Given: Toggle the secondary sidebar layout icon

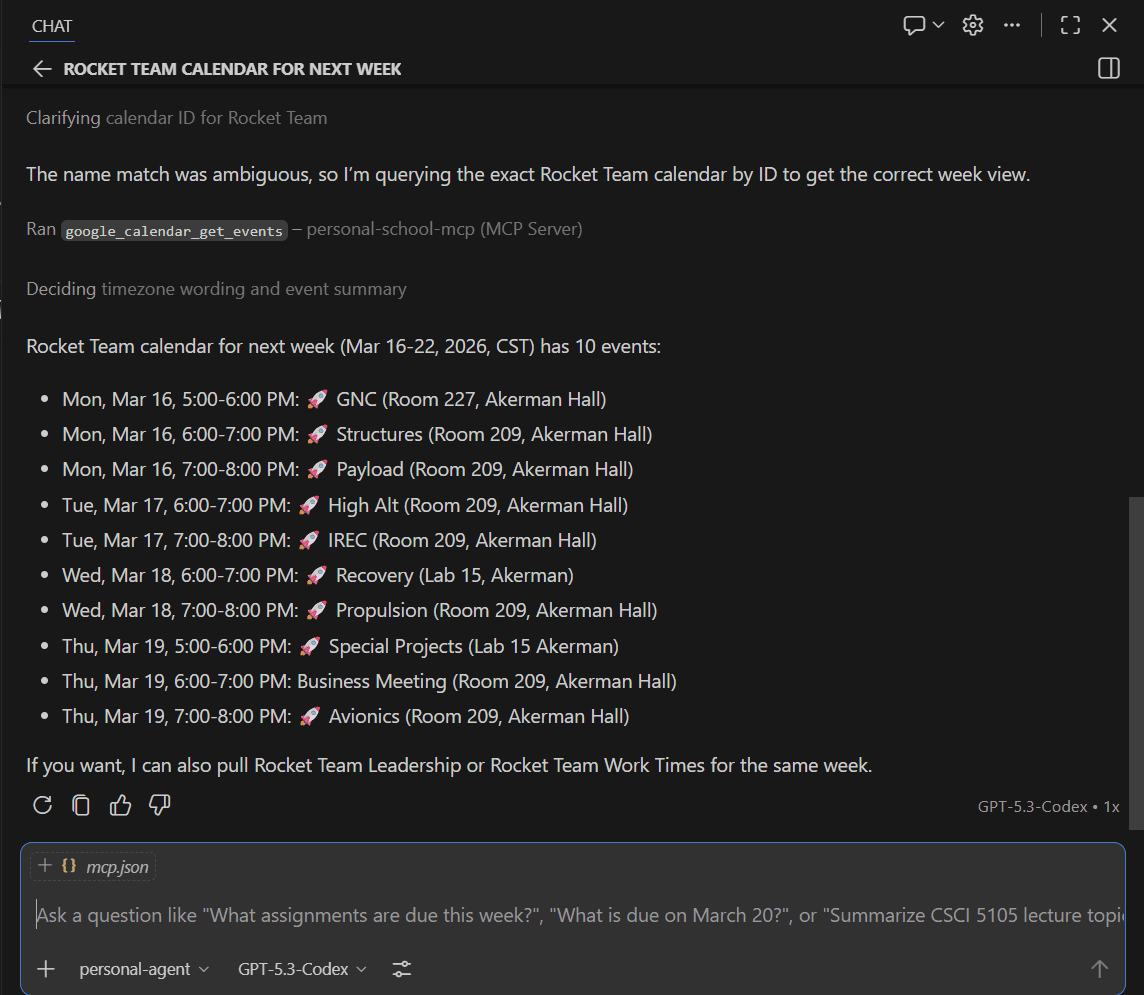Looking at the screenshot, I should coord(1108,69).
